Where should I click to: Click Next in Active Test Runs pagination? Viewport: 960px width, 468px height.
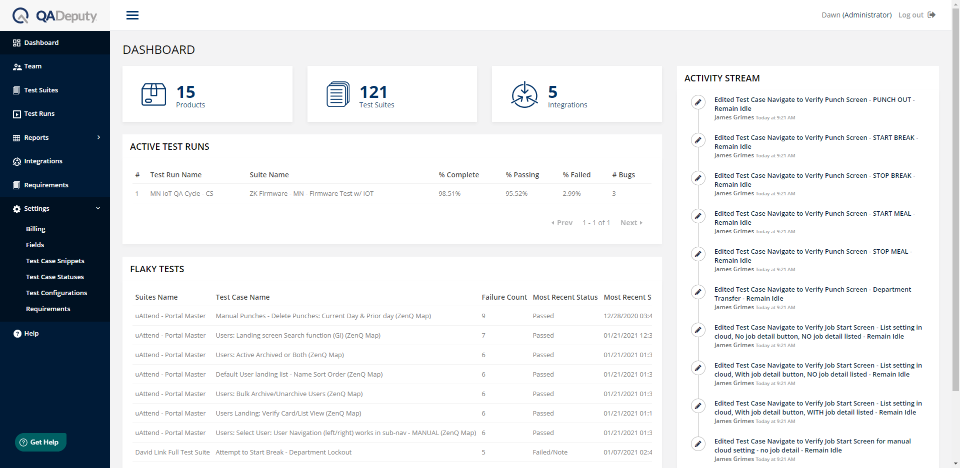[x=631, y=222]
